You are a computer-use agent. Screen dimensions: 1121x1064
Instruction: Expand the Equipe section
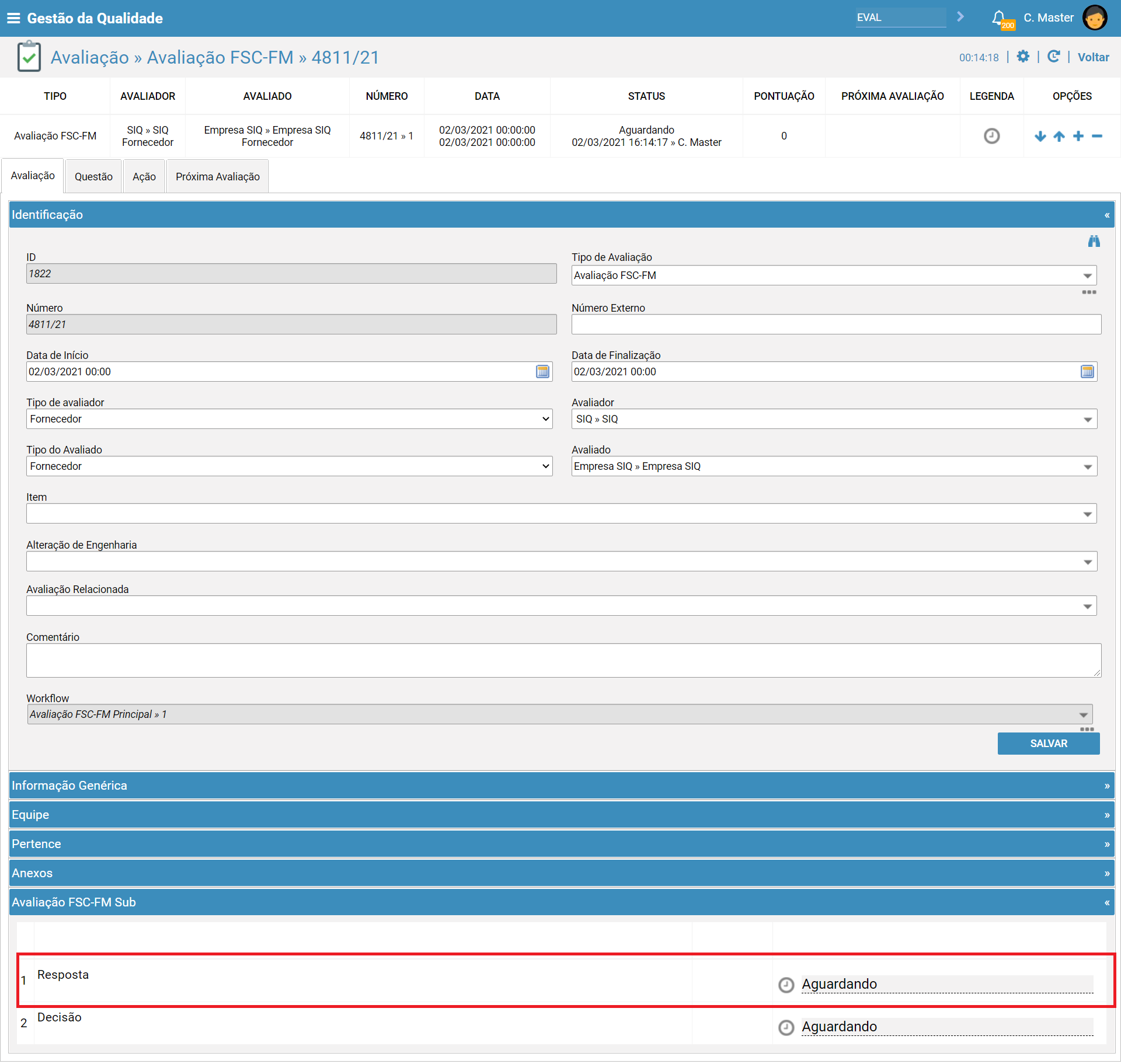tap(562, 815)
